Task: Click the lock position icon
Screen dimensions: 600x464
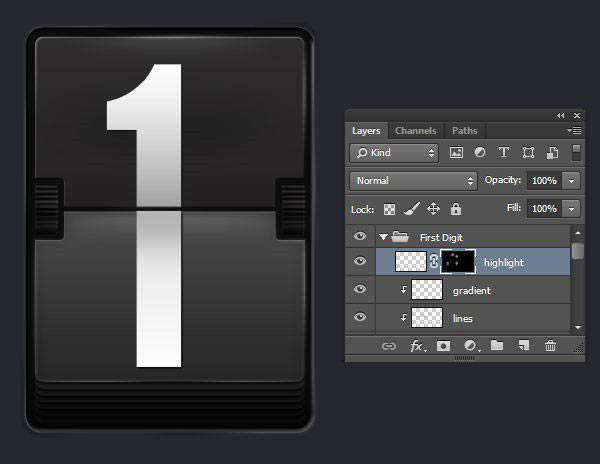Action: 433,209
